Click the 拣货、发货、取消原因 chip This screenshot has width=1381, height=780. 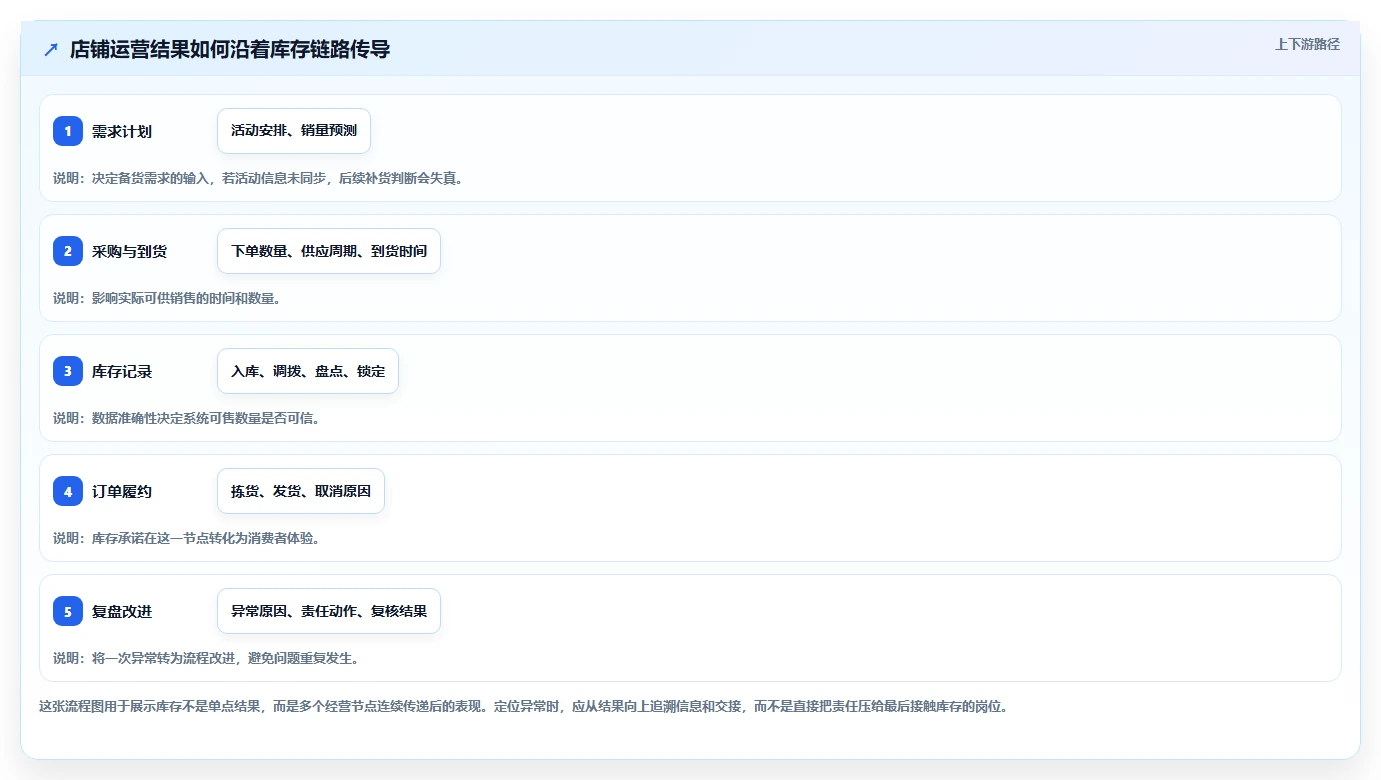tap(301, 491)
